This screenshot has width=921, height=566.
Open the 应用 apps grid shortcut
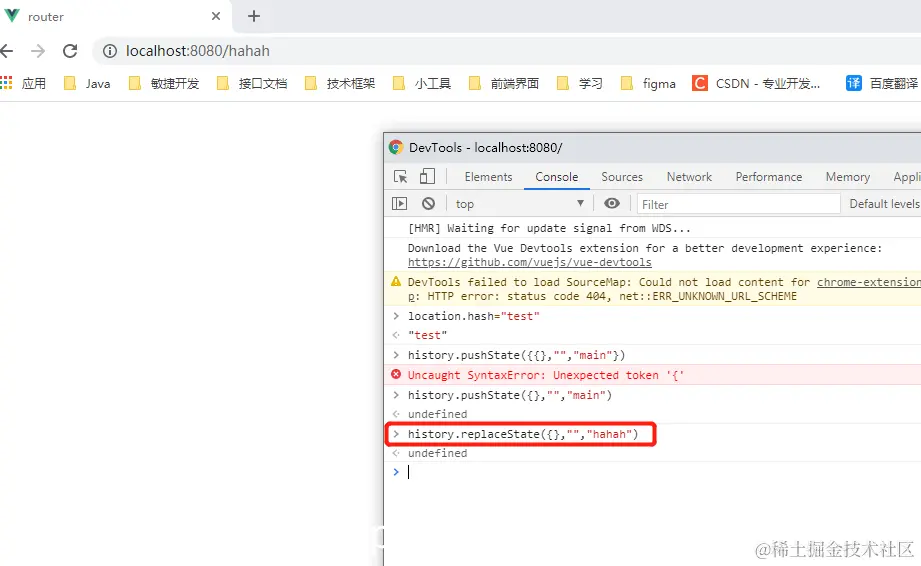[x=23, y=83]
